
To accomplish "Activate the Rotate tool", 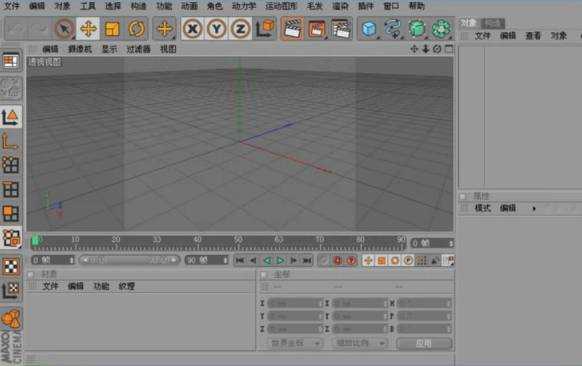I will tap(136, 29).
